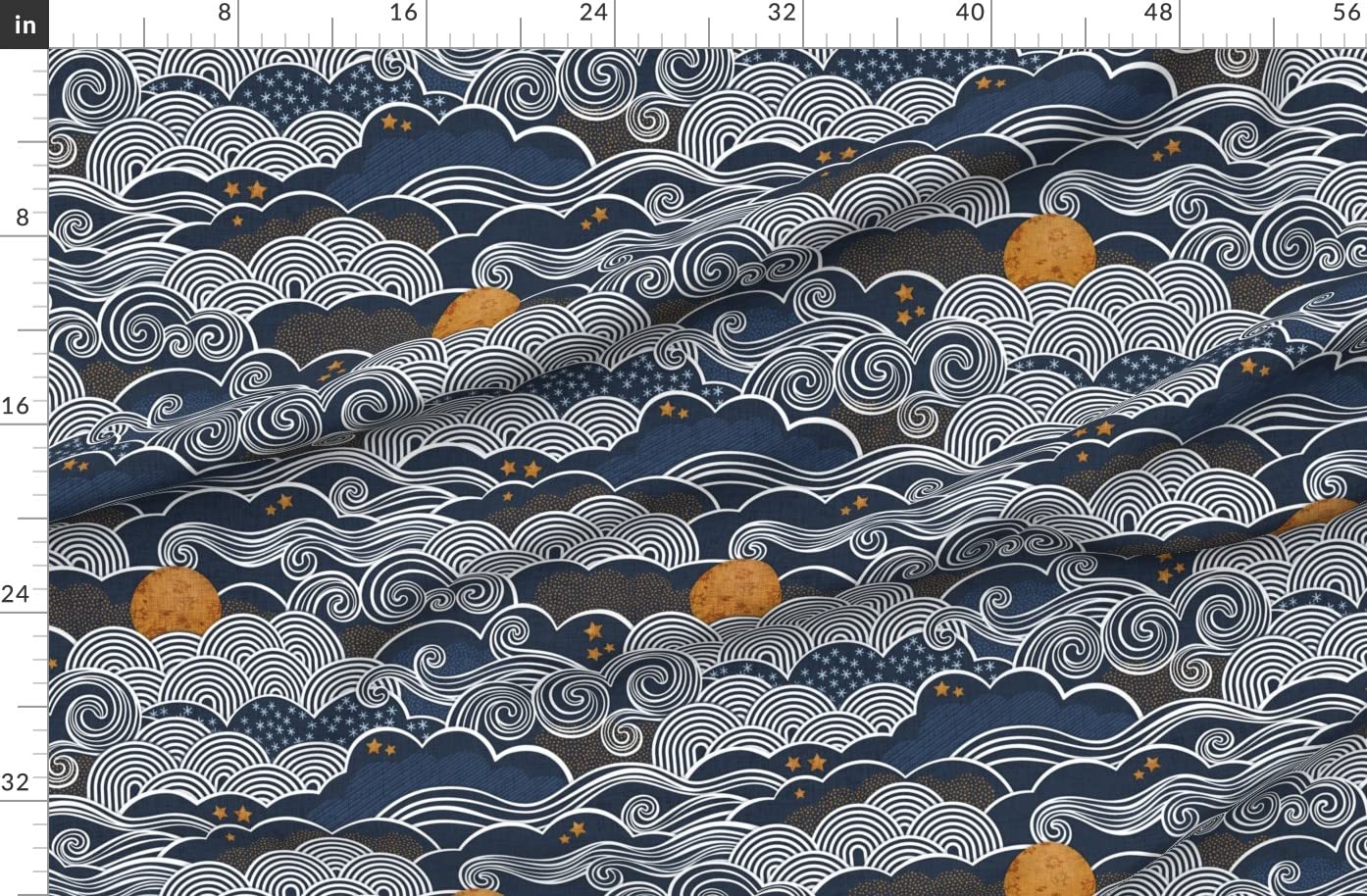Click the 32 mark on the left ruler
Viewport: 1367px width, 896px height.
tap(15, 782)
